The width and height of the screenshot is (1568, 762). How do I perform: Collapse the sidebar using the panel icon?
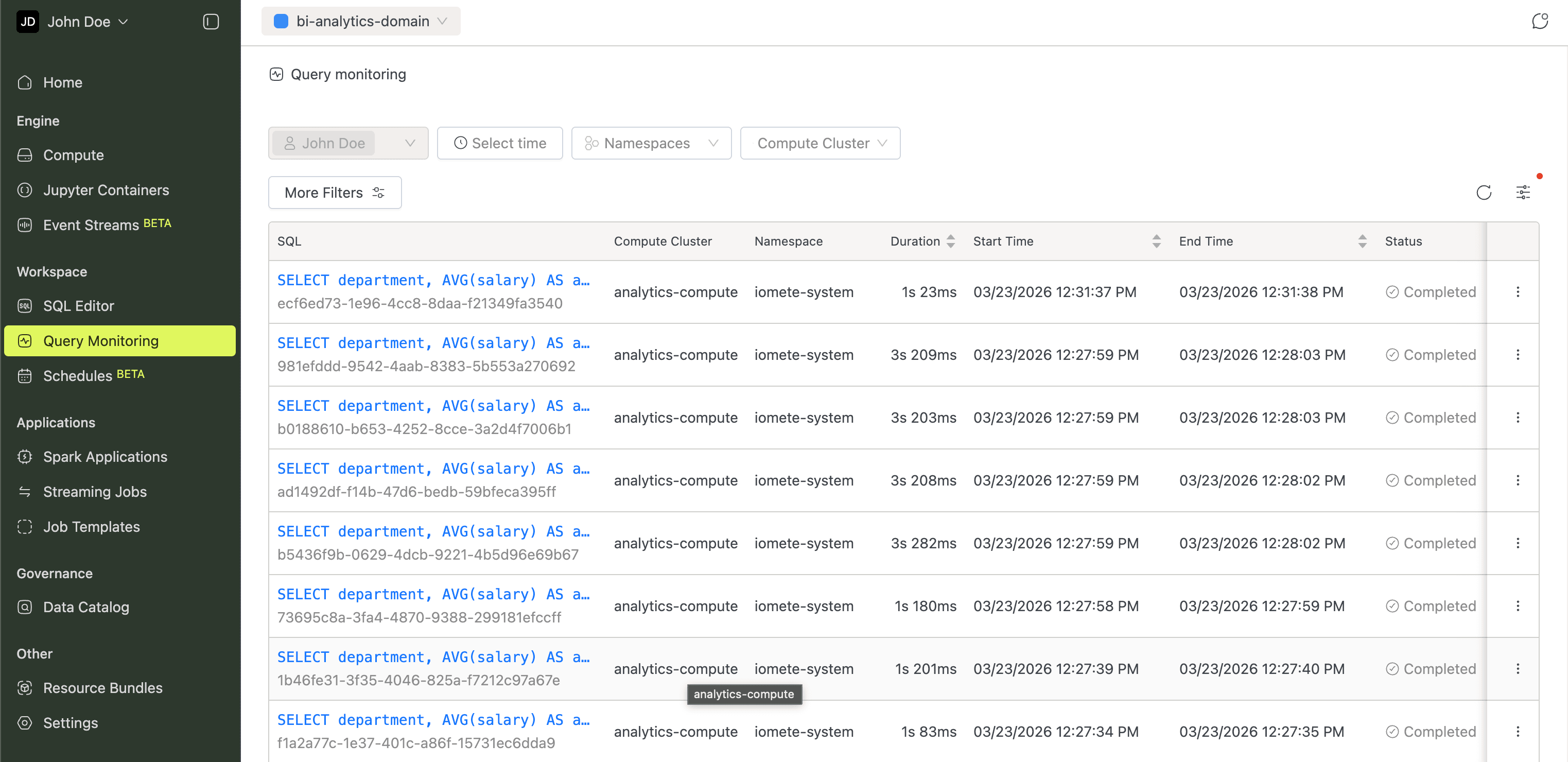pyautogui.click(x=211, y=21)
